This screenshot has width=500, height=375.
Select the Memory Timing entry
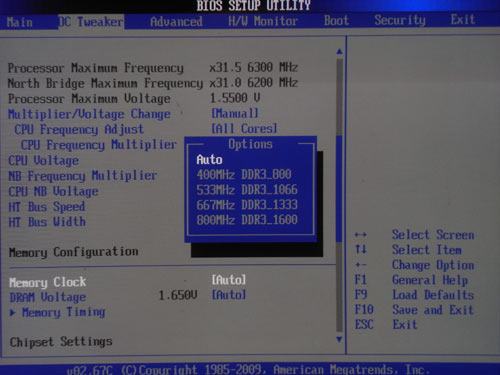pos(63,312)
